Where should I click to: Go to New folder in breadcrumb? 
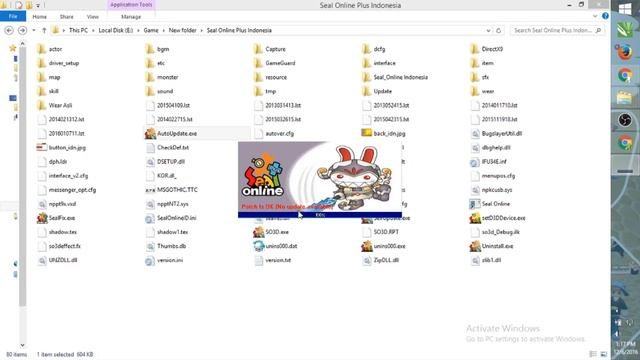point(182,30)
